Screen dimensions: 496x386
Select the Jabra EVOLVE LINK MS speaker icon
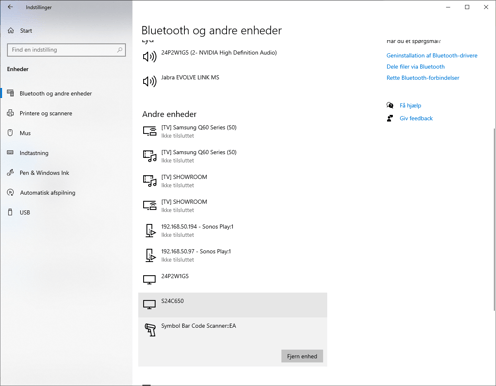(150, 81)
